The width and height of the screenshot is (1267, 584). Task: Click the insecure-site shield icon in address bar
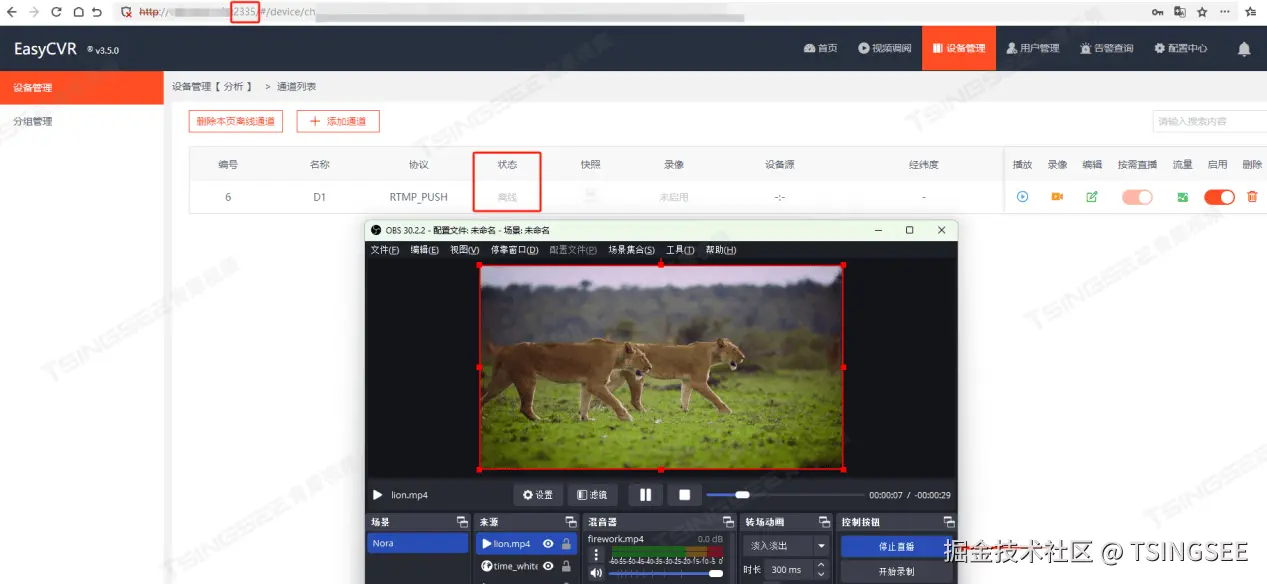(x=126, y=12)
